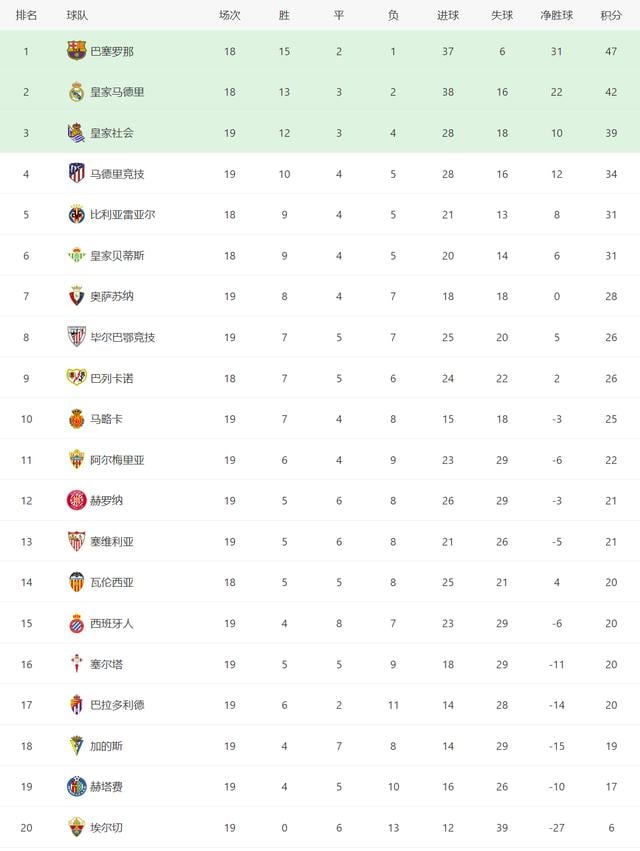The image size is (640, 851).
Task: Click the 净胜球 column header
Action: 556,16
